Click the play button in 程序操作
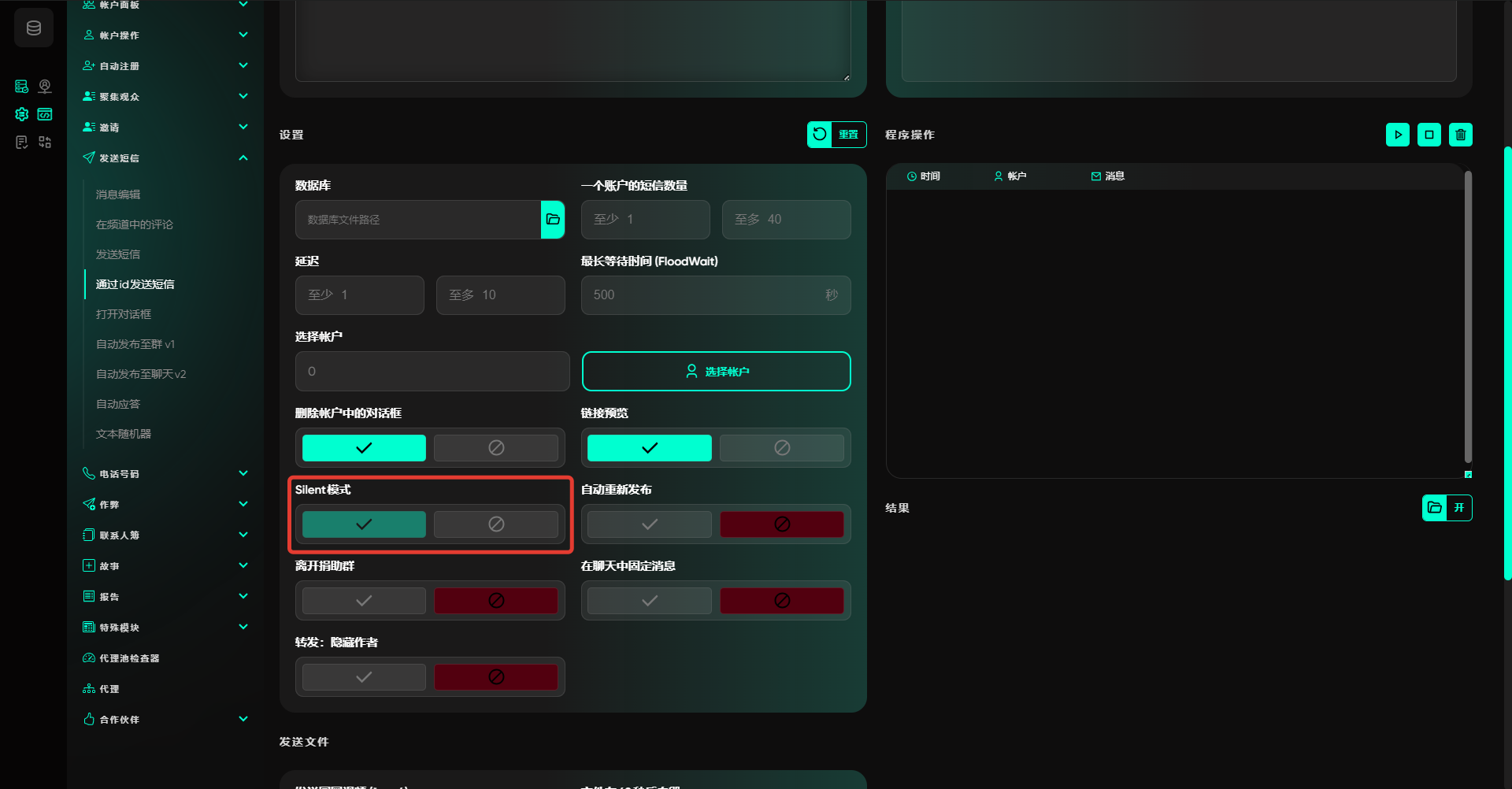Image resolution: width=1512 pixels, height=789 pixels. click(x=1397, y=135)
